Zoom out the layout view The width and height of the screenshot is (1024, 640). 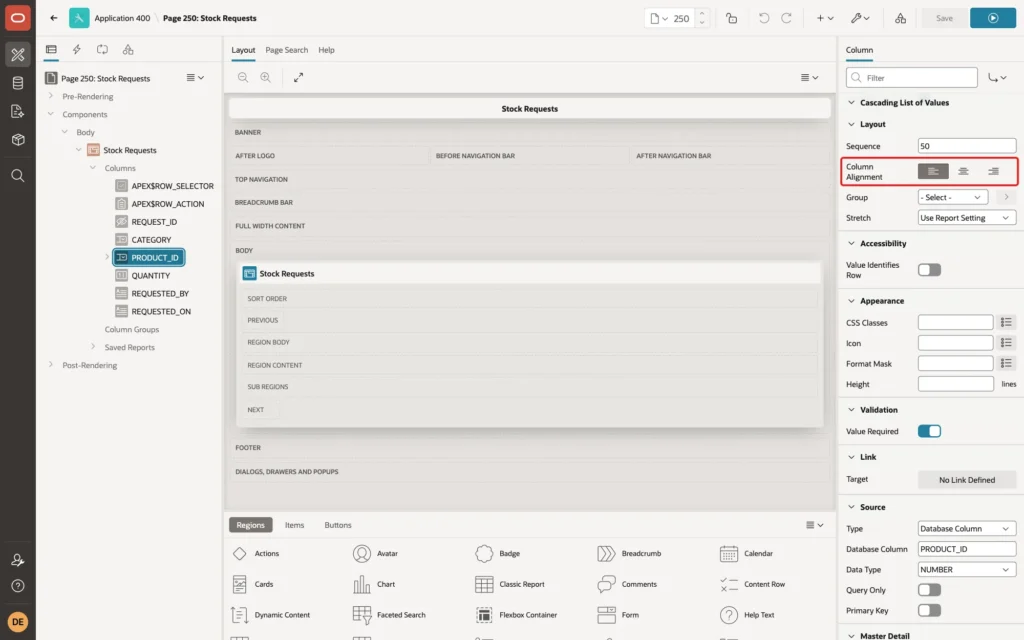click(243, 77)
